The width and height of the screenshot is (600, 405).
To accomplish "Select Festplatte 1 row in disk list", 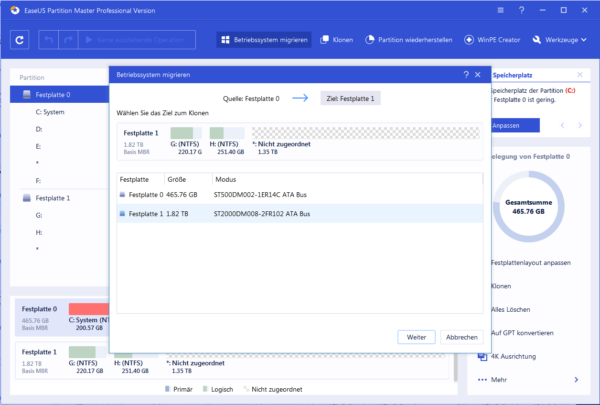I will click(300, 214).
